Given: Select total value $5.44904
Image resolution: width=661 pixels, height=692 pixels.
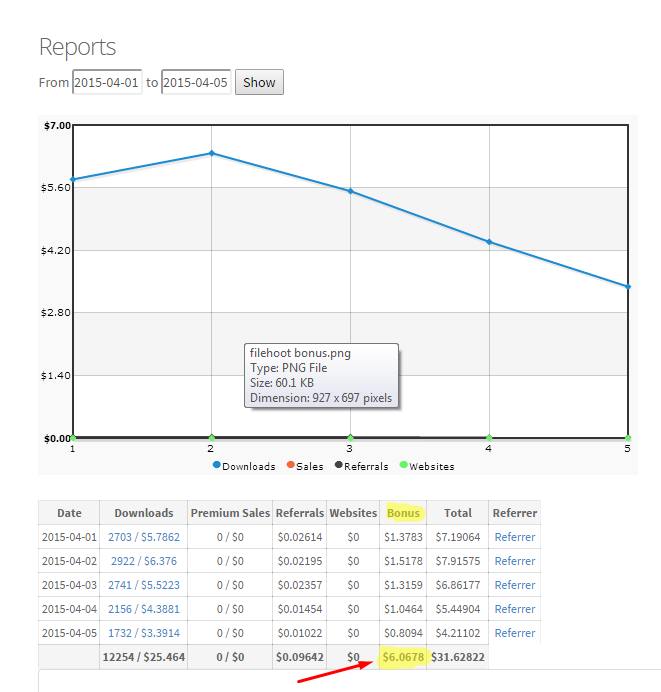Looking at the screenshot, I should pyautogui.click(x=458, y=609).
